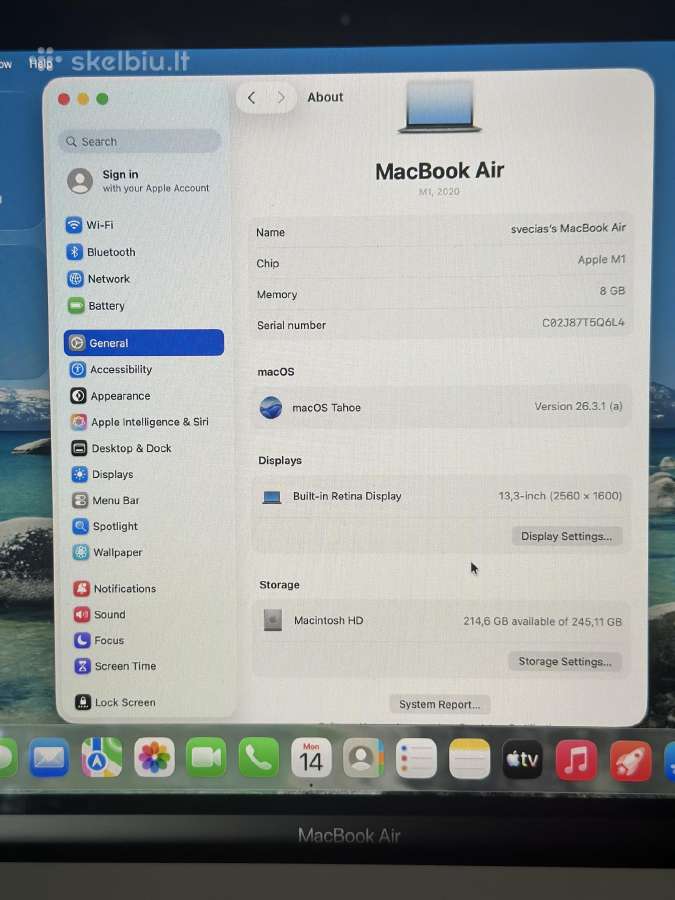Select Network in the sidebar
The image size is (675, 900).
click(98, 279)
